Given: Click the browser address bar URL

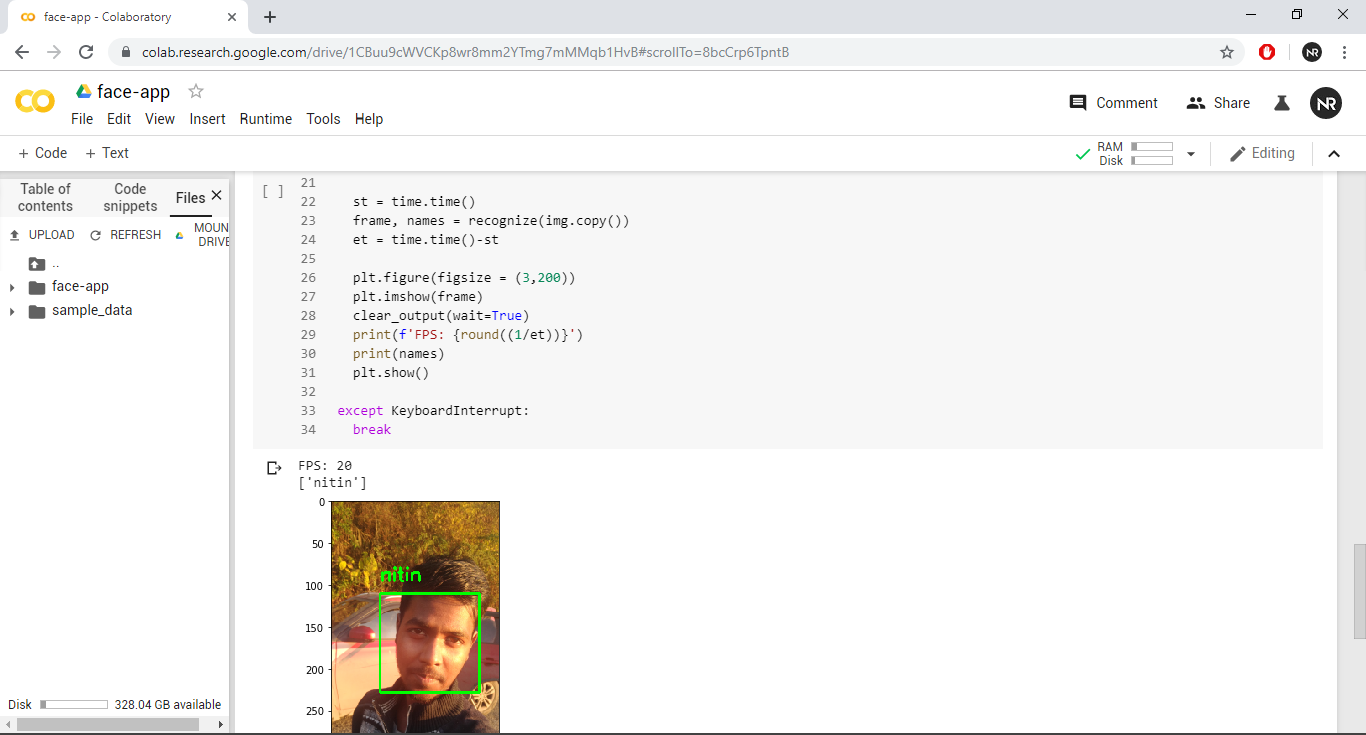Looking at the screenshot, I should click(465, 52).
